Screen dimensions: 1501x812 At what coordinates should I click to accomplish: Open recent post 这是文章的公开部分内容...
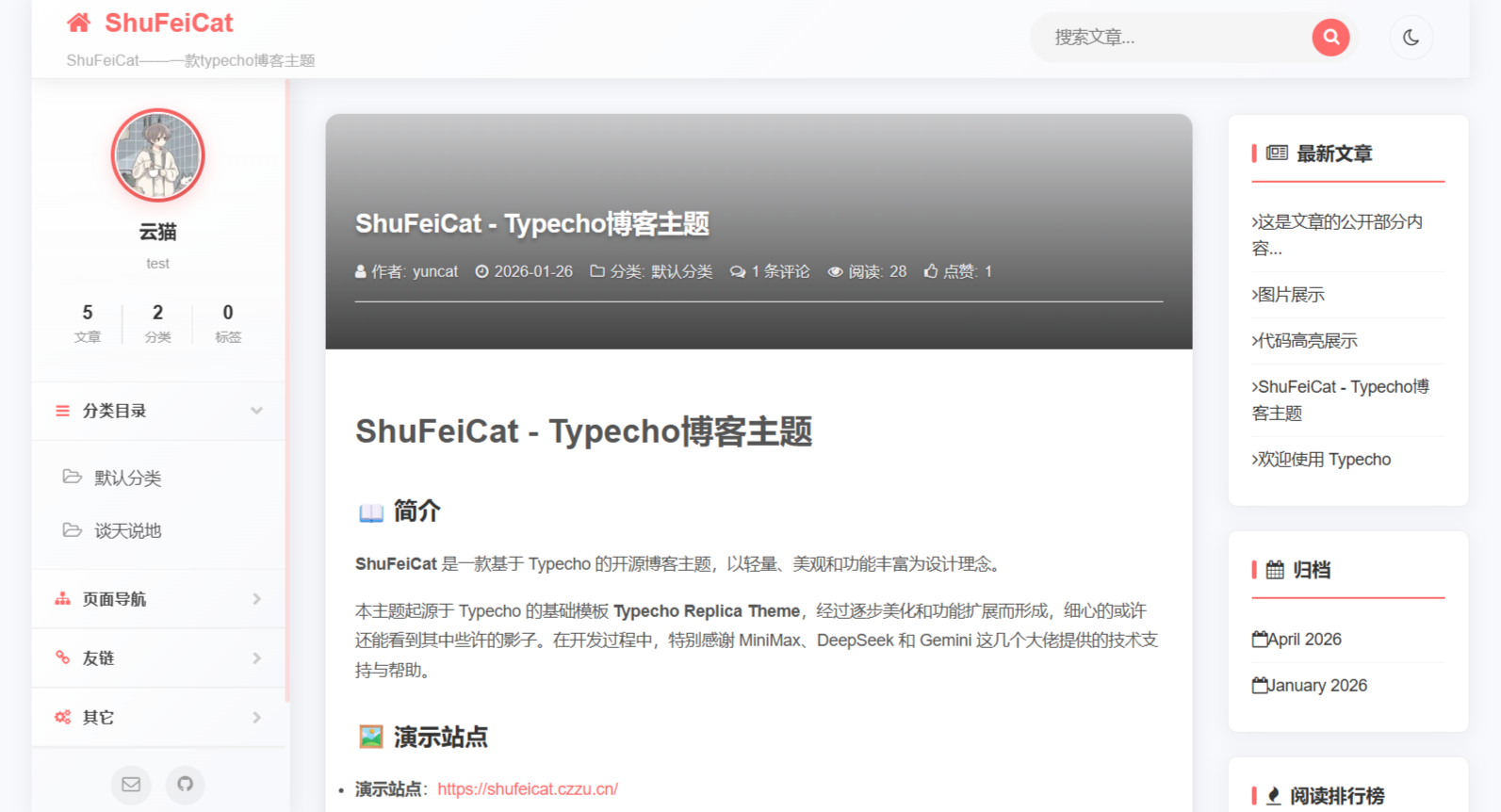1338,235
